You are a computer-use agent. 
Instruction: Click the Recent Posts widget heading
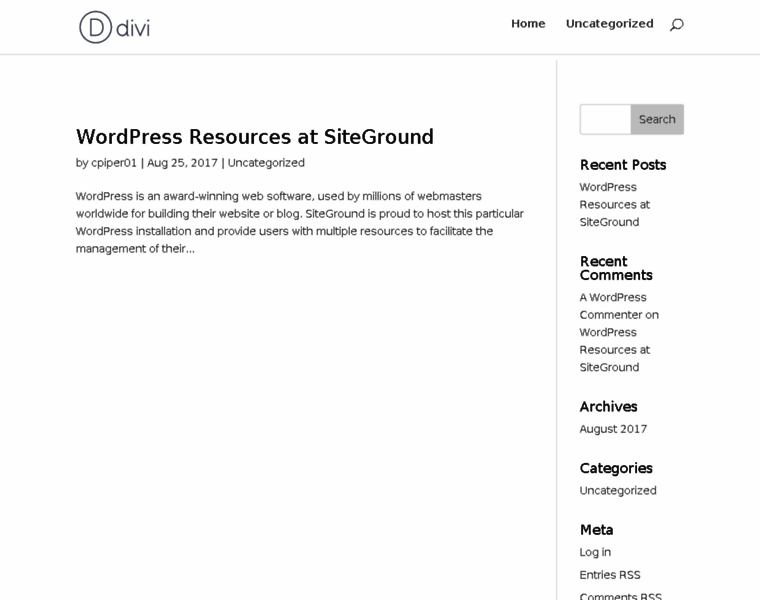pos(622,165)
